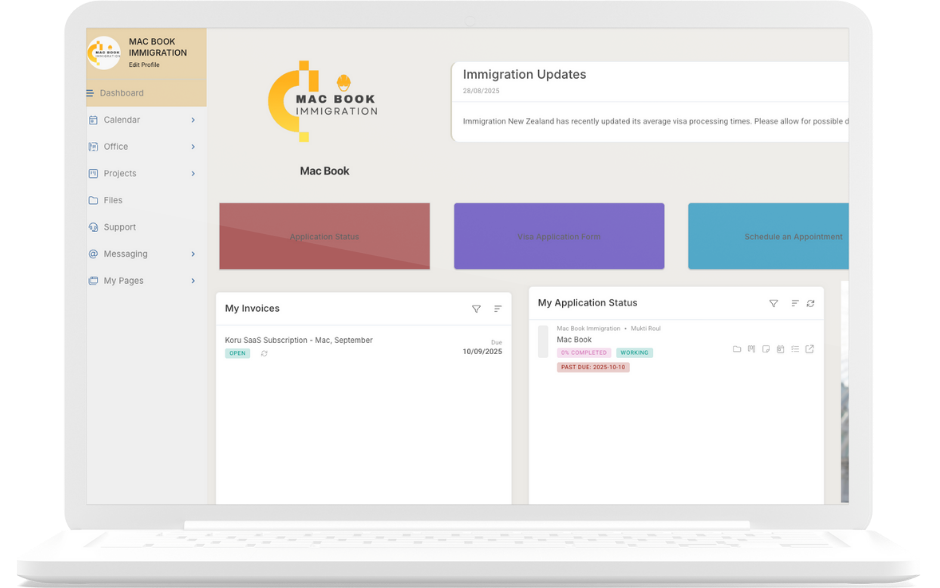The width and height of the screenshot is (940, 588).
Task: Open the Immigration Updates panel header
Action: (524, 74)
